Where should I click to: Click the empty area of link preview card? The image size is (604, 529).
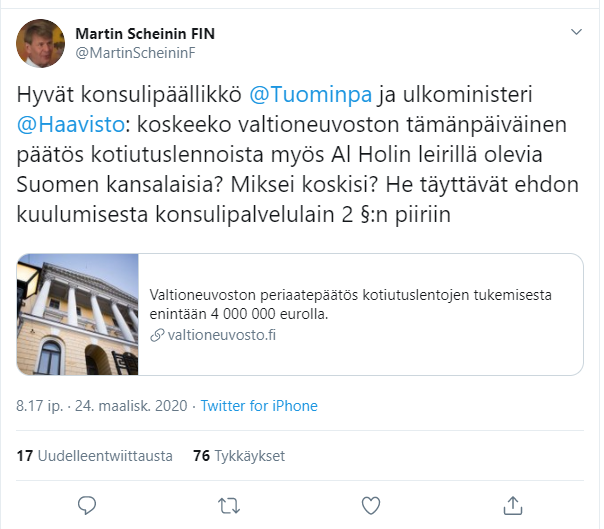pos(450,355)
